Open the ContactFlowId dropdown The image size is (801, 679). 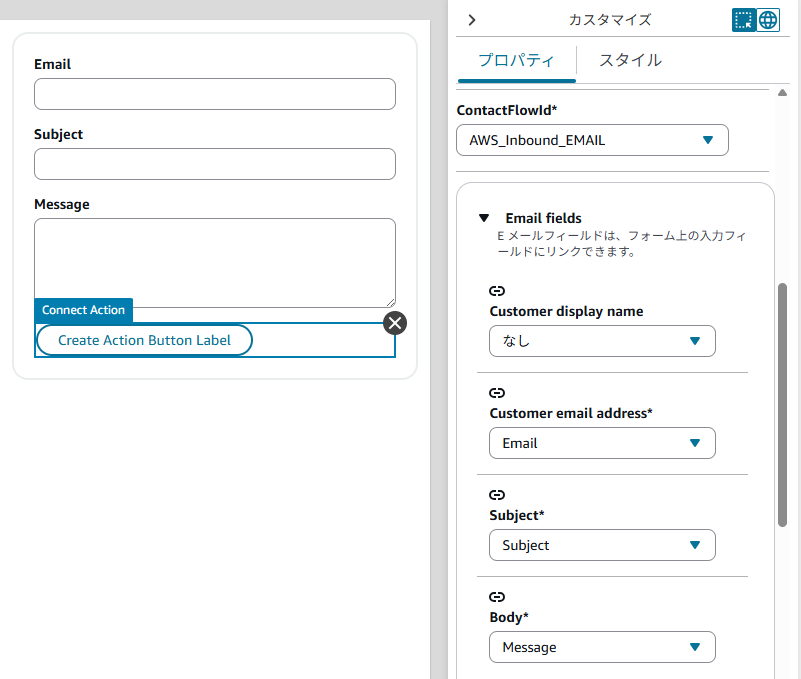coord(592,140)
